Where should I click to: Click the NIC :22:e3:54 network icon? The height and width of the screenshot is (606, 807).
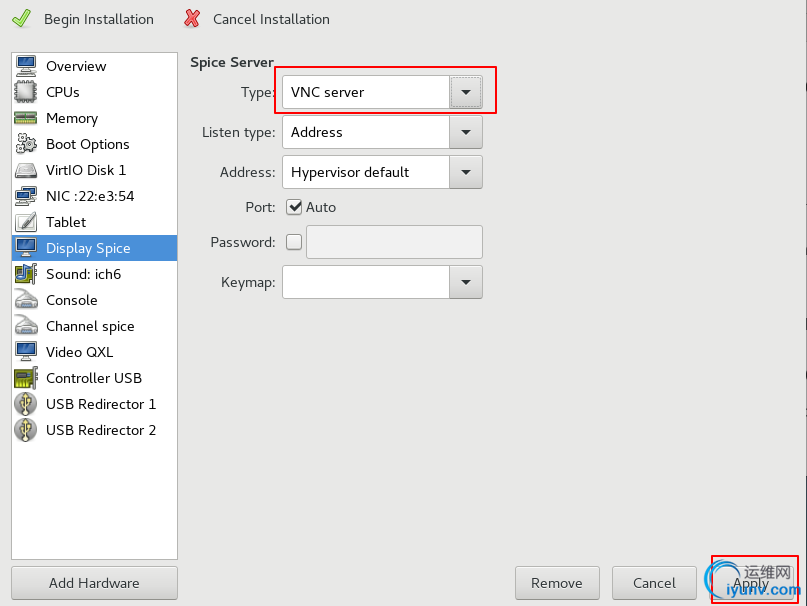click(26, 196)
